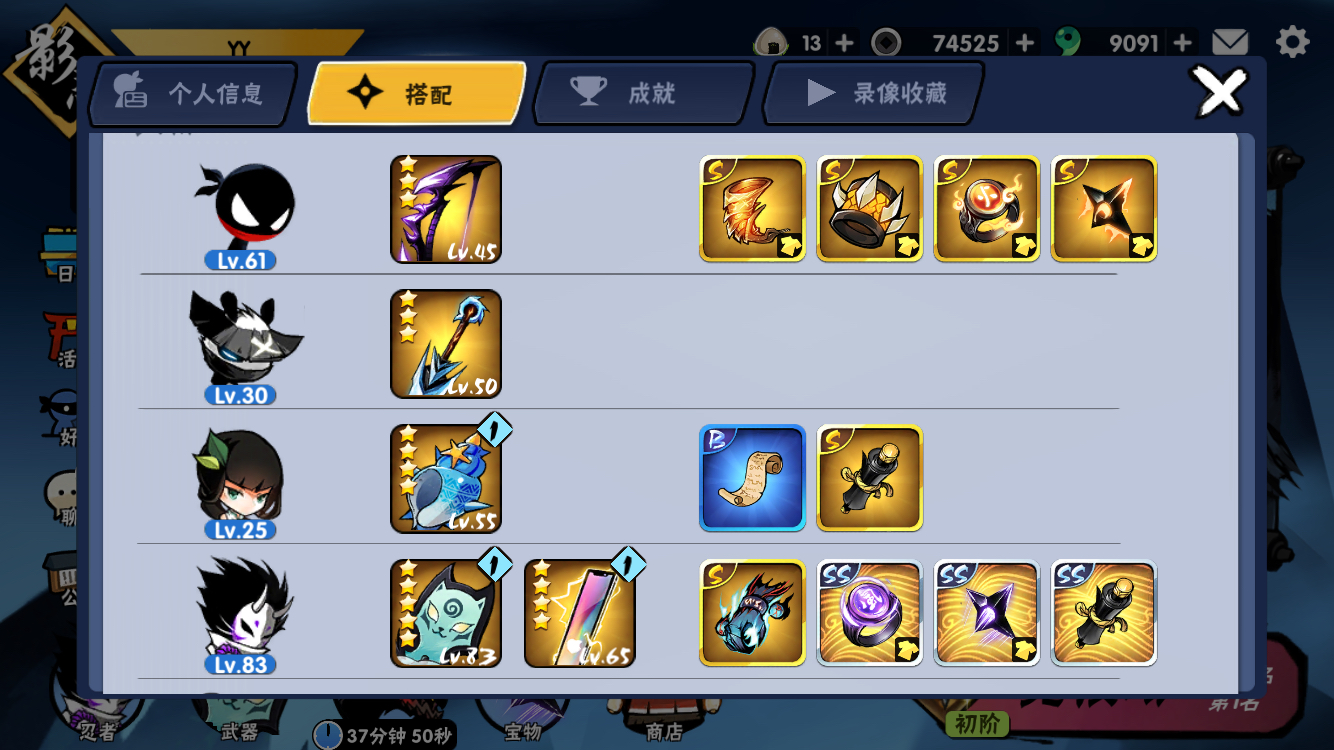Add more gold coins with plus button

(x=1025, y=43)
